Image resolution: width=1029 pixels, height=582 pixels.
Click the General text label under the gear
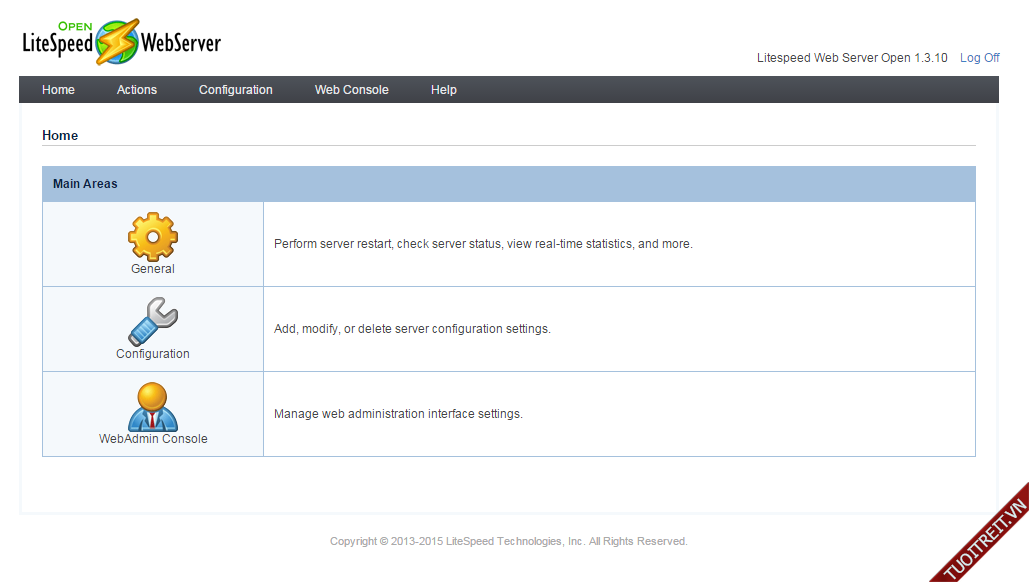coord(152,269)
